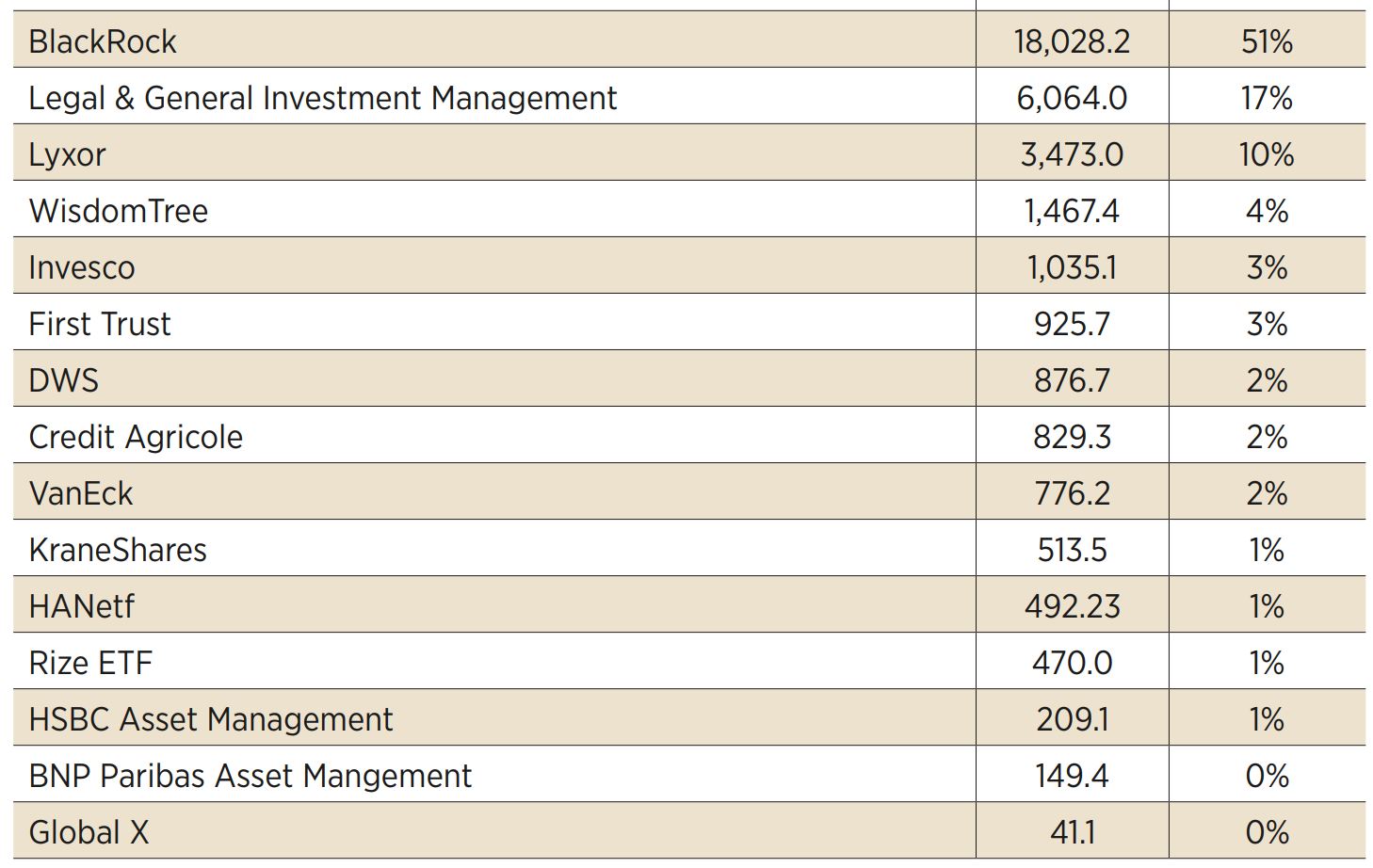Click the DWS 876.7 figure
1373x868 pixels.
point(1072,380)
